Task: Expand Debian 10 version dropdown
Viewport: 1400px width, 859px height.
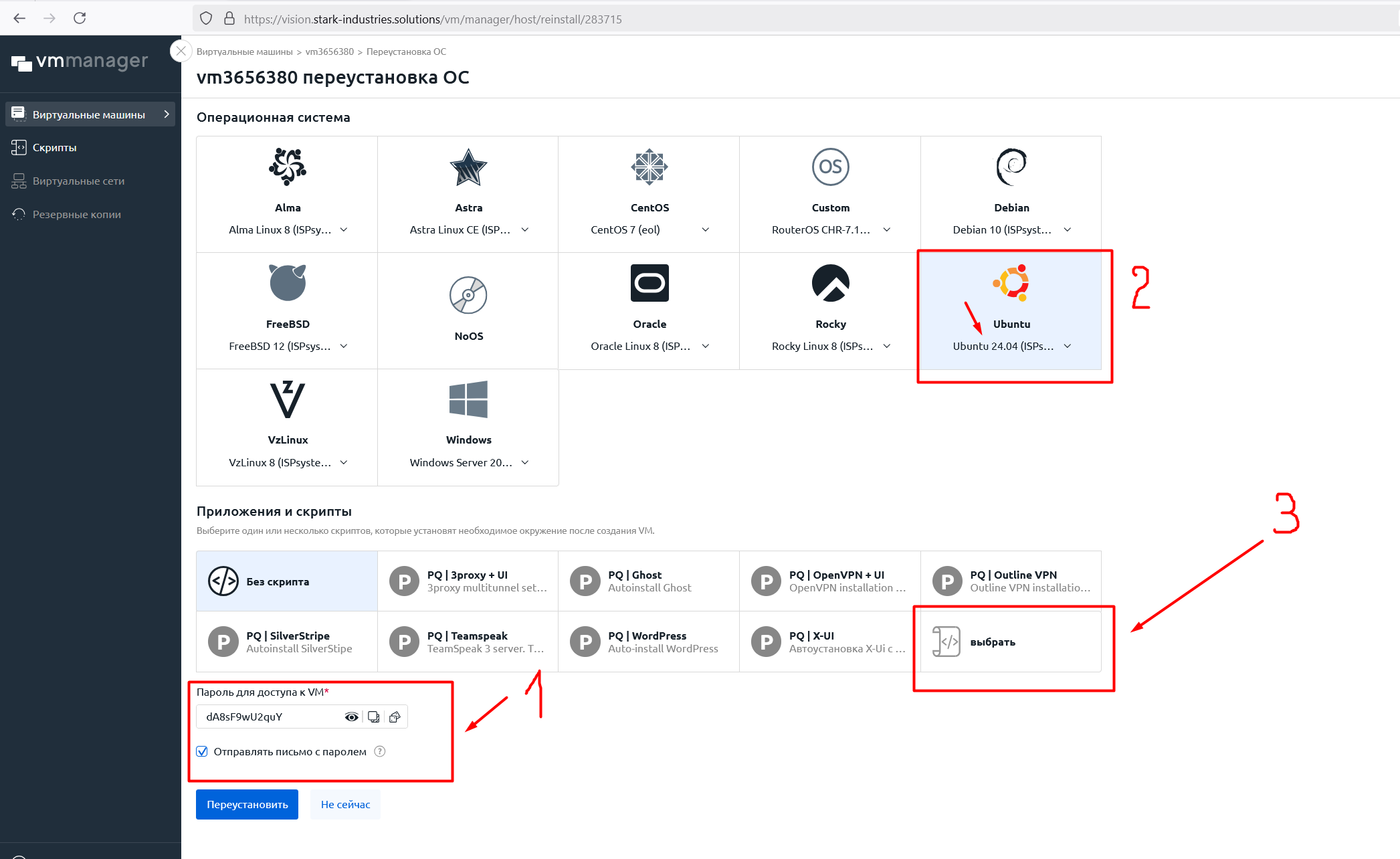Action: pyautogui.click(x=1012, y=229)
